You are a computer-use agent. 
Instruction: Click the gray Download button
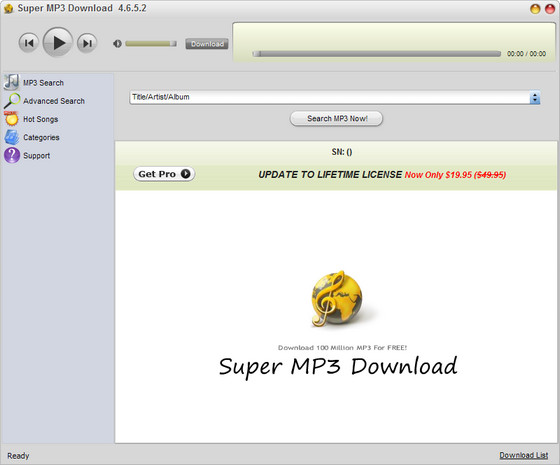(x=207, y=44)
